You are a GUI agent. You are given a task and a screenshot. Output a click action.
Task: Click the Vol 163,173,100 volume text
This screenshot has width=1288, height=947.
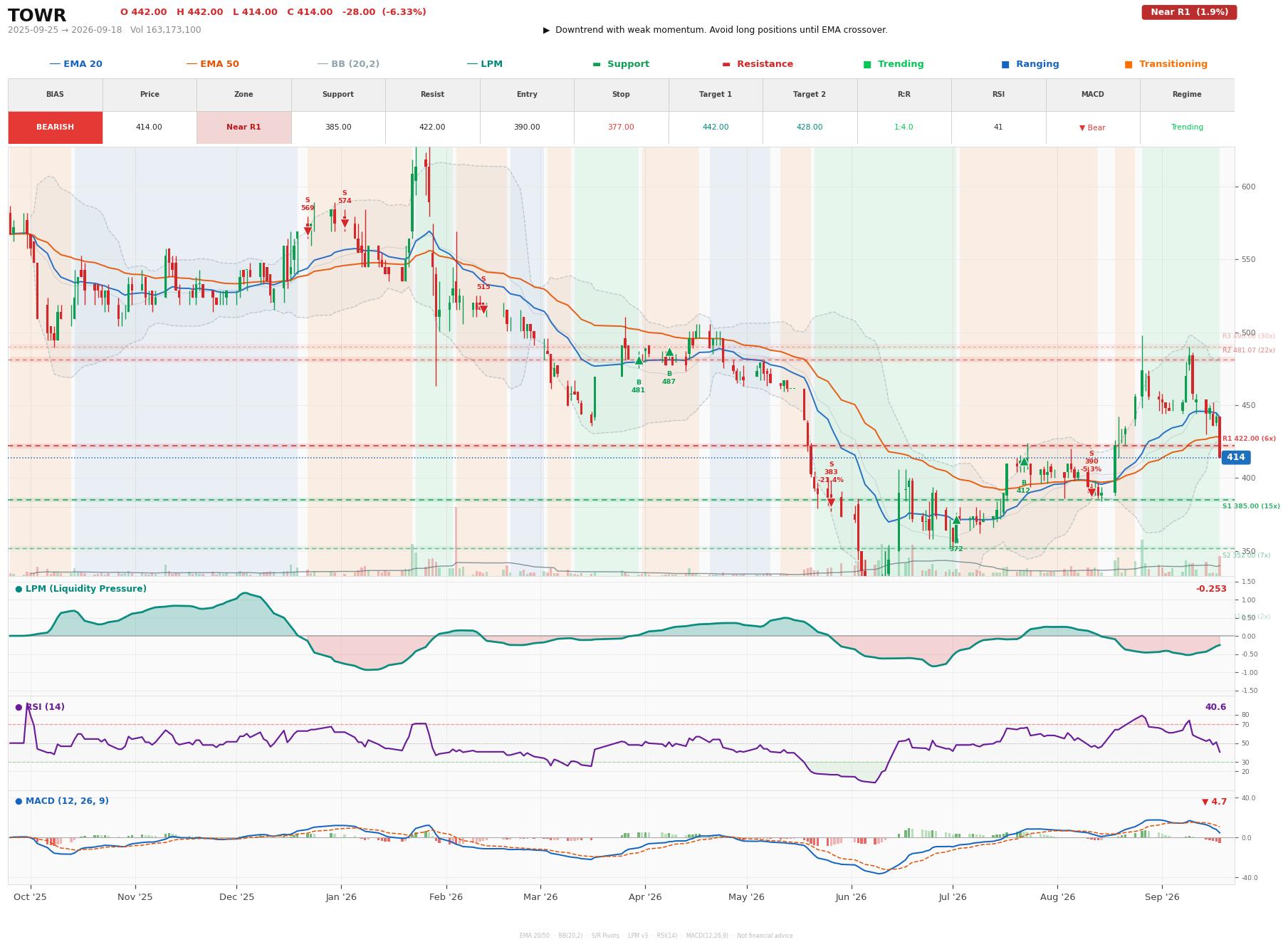[x=166, y=30]
